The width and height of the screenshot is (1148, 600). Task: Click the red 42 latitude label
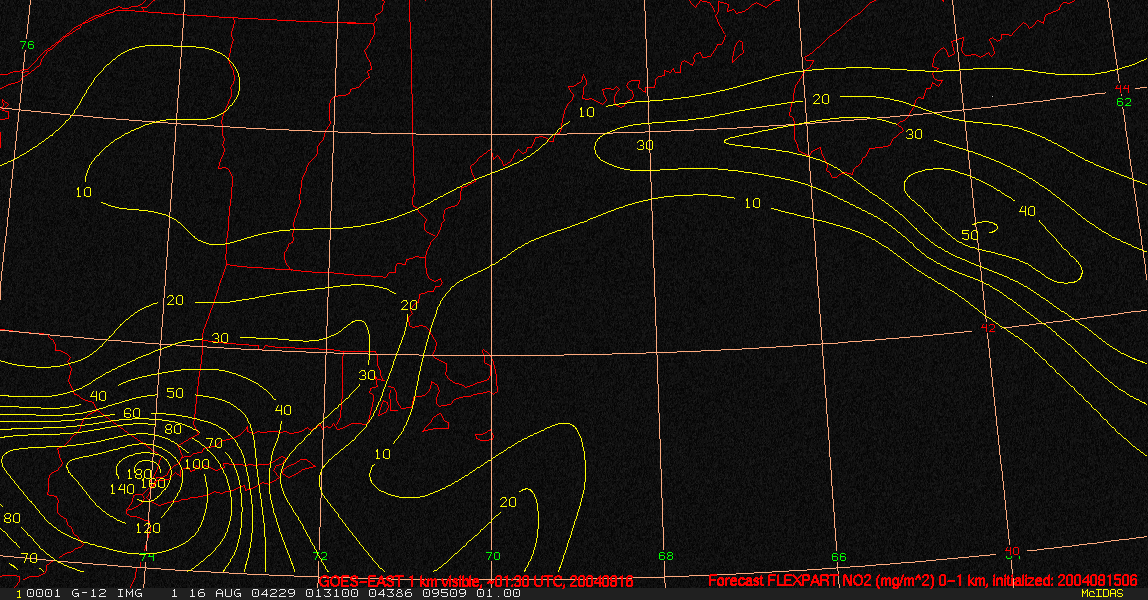988,328
